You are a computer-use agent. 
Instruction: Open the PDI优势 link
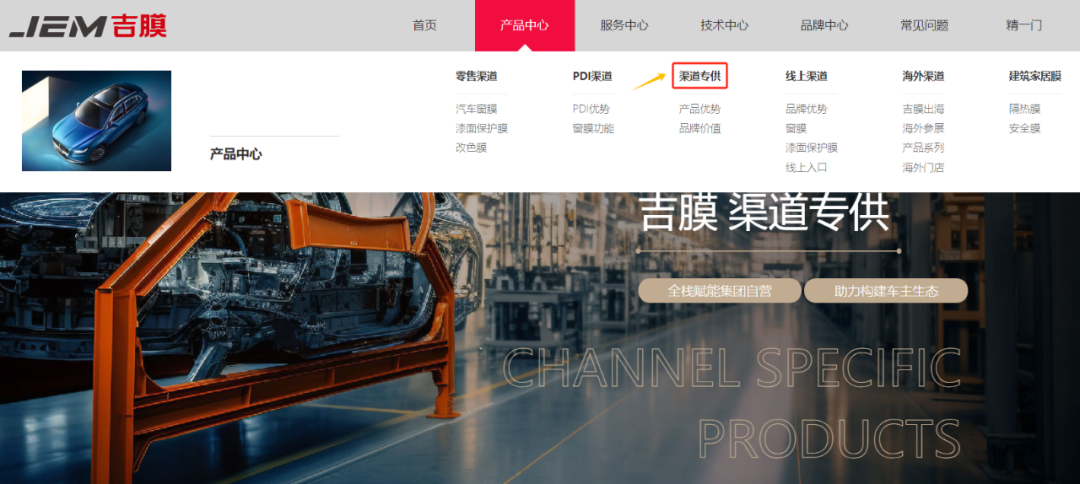(591, 109)
